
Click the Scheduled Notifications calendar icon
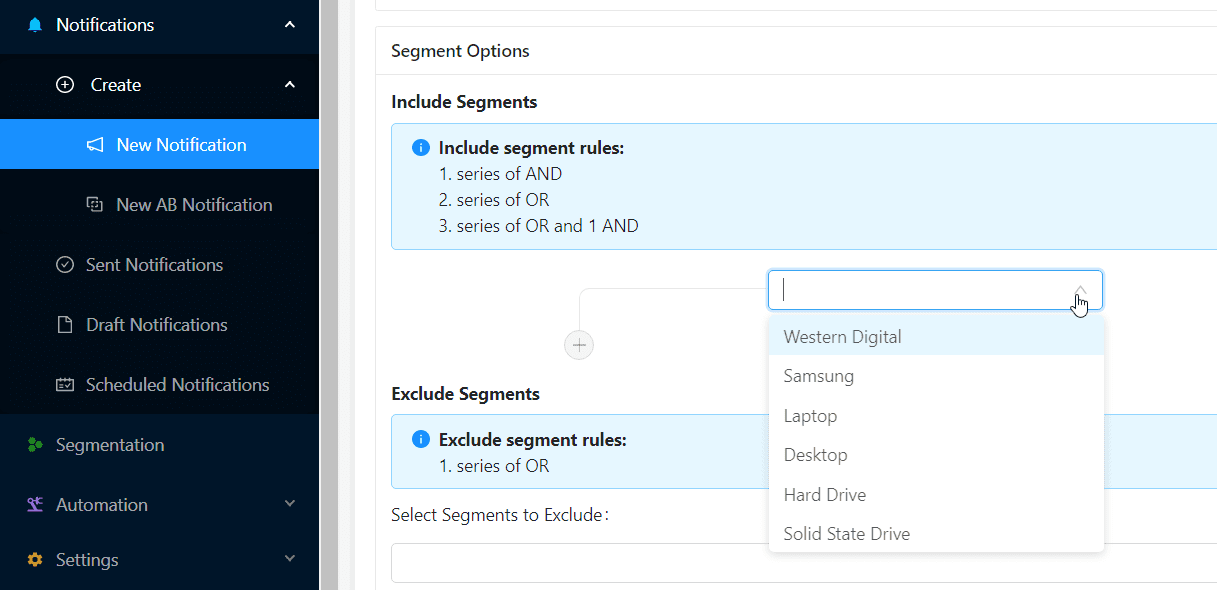pyautogui.click(x=65, y=385)
